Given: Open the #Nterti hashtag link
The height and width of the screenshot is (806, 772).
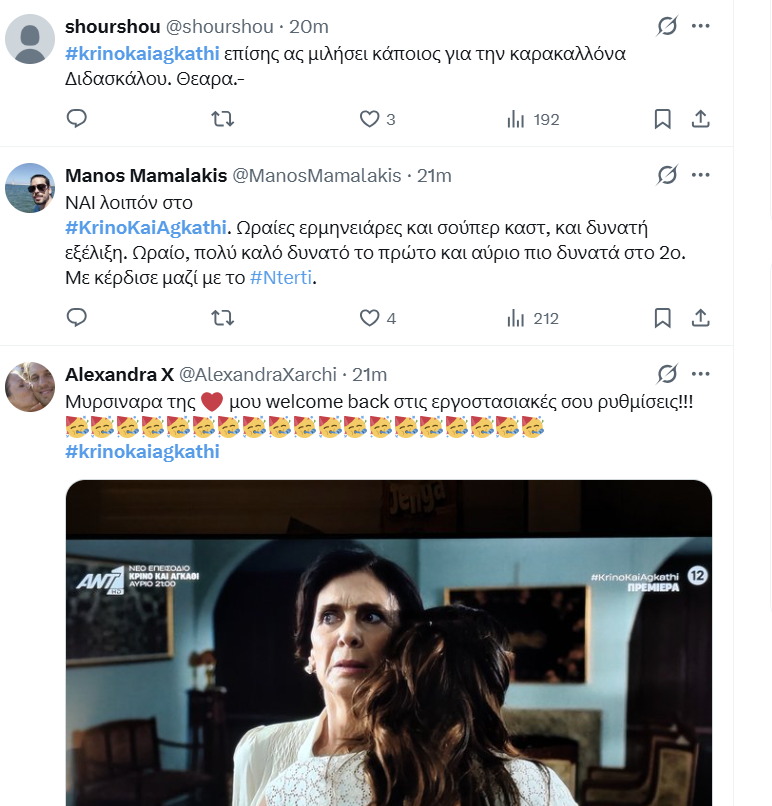Looking at the screenshot, I should click(x=281, y=278).
